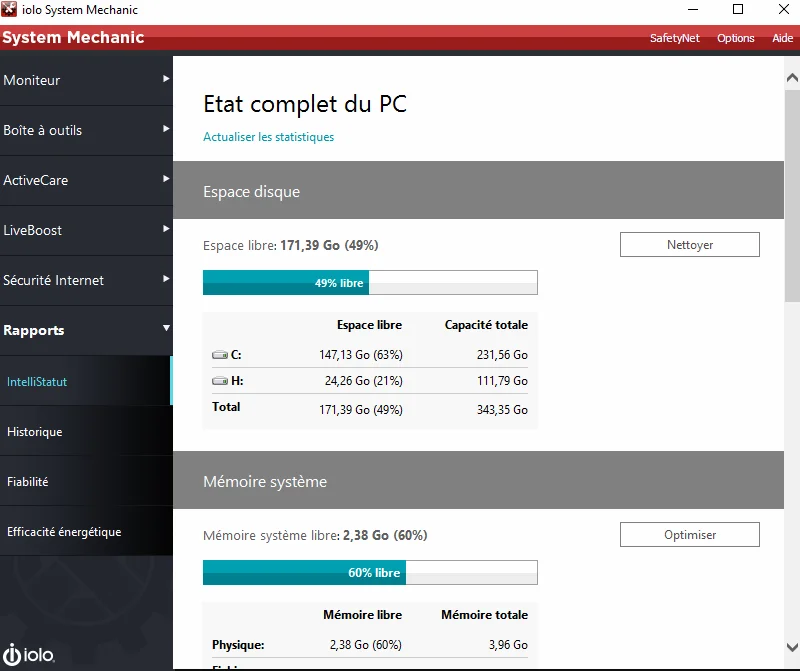This screenshot has height=671, width=800.
Task: Click the 111,79 Go capacity value
Action: coord(502,381)
